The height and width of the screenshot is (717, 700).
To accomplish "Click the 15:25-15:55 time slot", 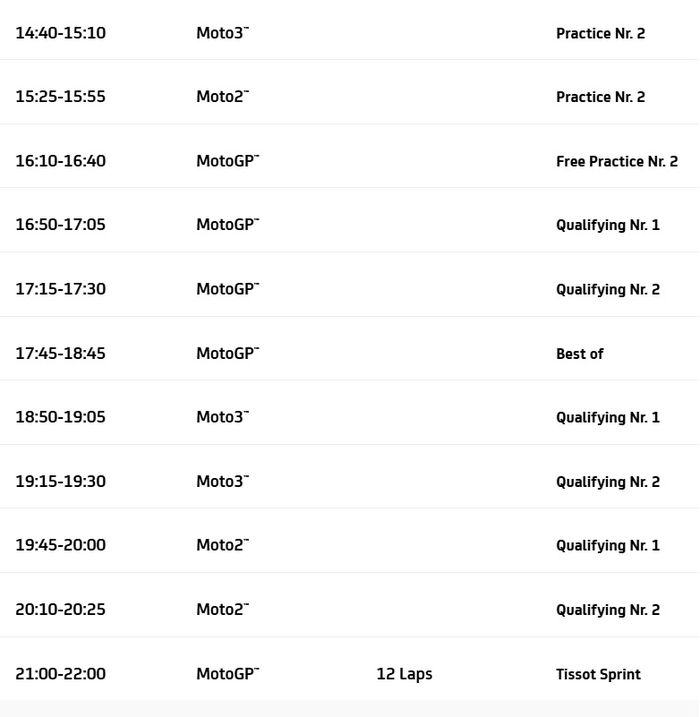I will [x=60, y=97].
